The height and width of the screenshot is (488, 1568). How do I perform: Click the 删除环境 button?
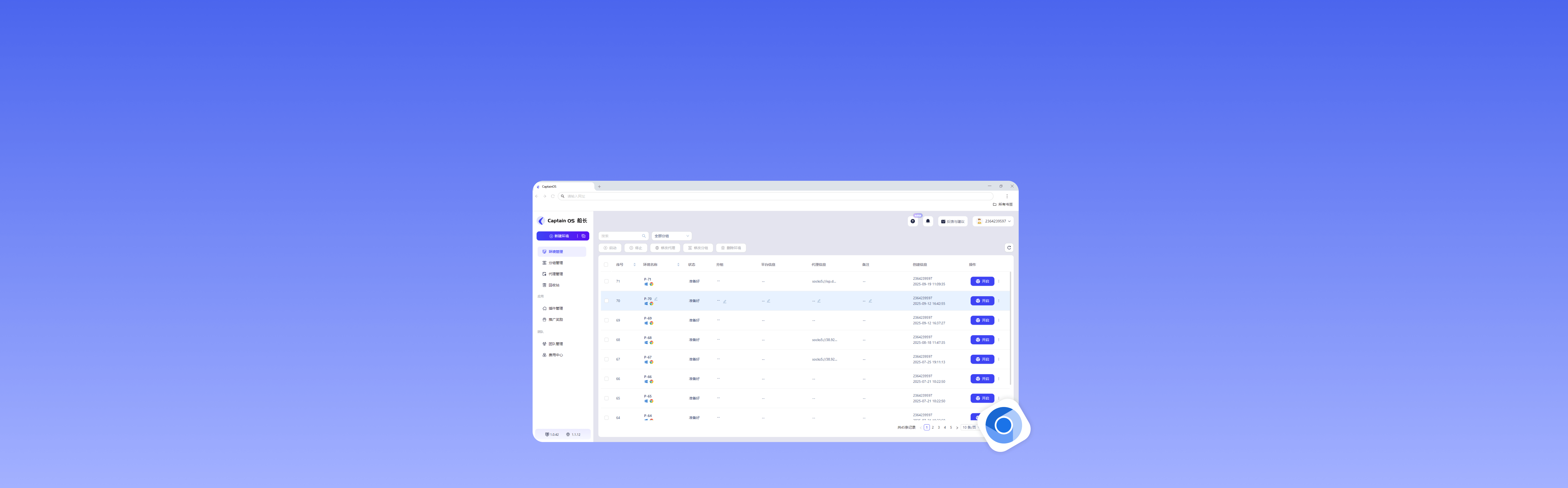[x=730, y=248]
